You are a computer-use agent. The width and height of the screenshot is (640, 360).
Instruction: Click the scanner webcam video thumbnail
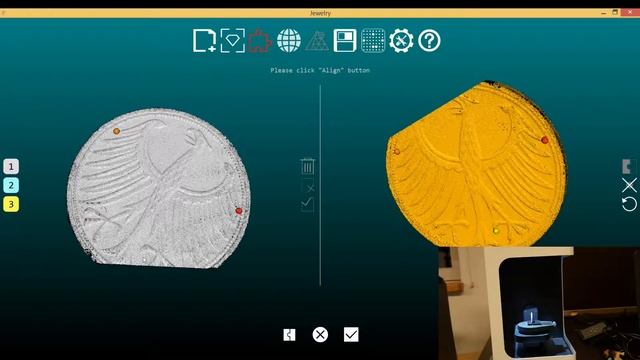[x=539, y=303]
